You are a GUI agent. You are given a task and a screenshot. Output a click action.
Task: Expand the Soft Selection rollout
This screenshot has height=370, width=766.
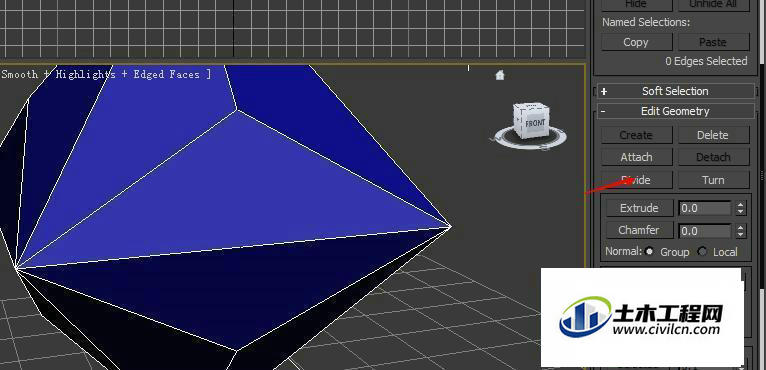tap(676, 91)
